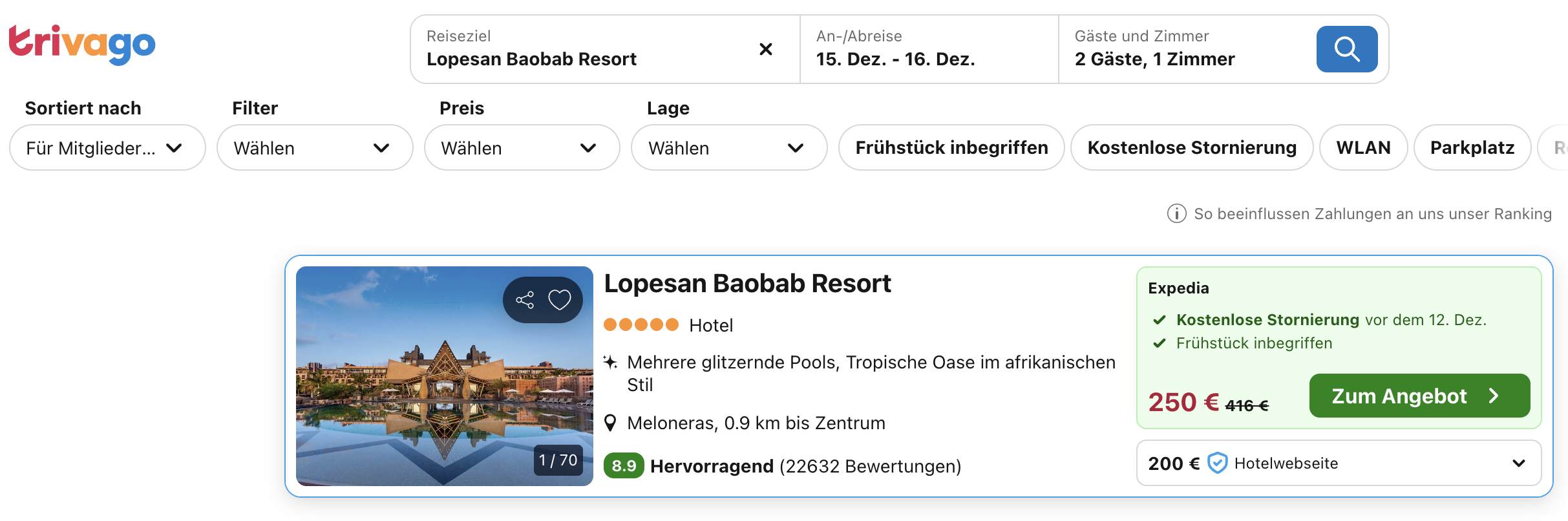Image resolution: width=1568 pixels, height=521 pixels.
Task: Open the Lage dropdown
Action: [x=729, y=148]
